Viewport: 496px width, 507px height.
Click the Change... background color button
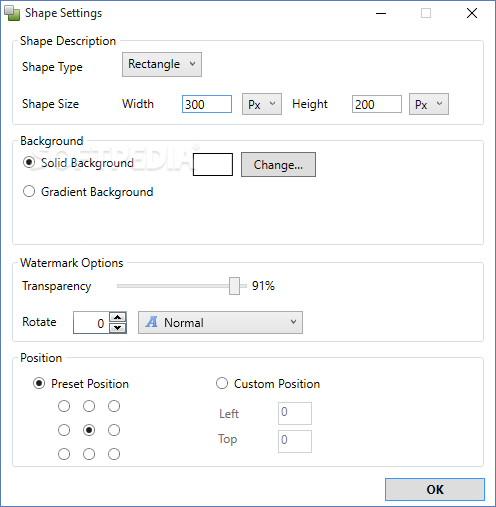point(278,165)
